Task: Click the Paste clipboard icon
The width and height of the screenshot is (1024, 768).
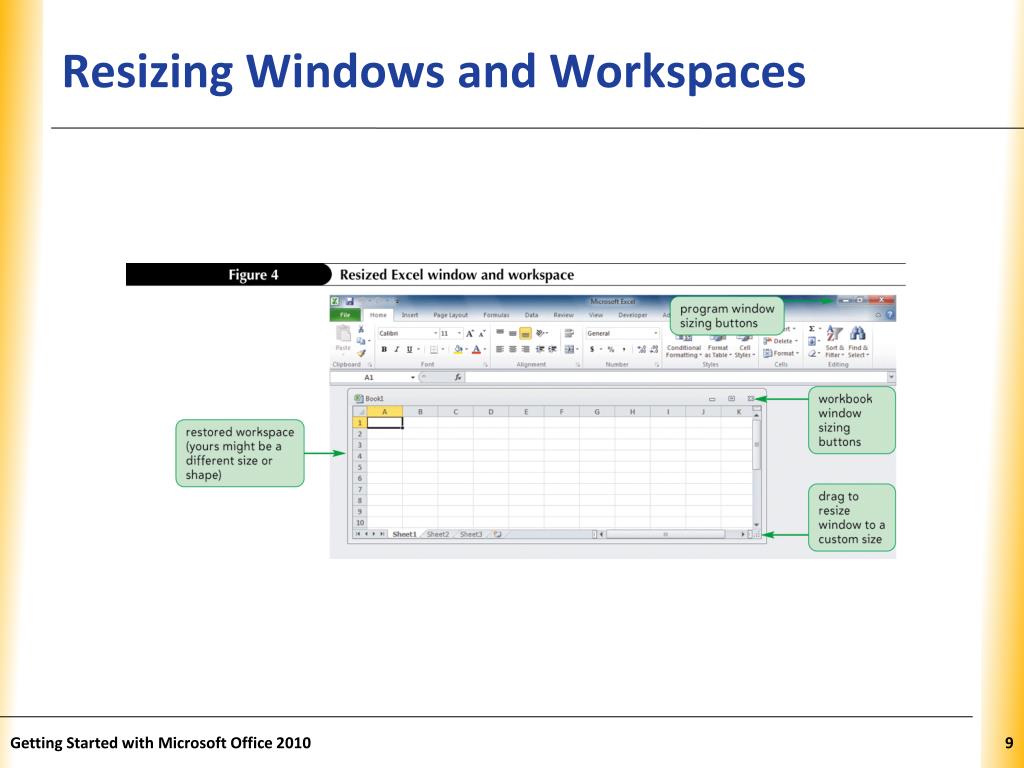Action: click(x=343, y=335)
